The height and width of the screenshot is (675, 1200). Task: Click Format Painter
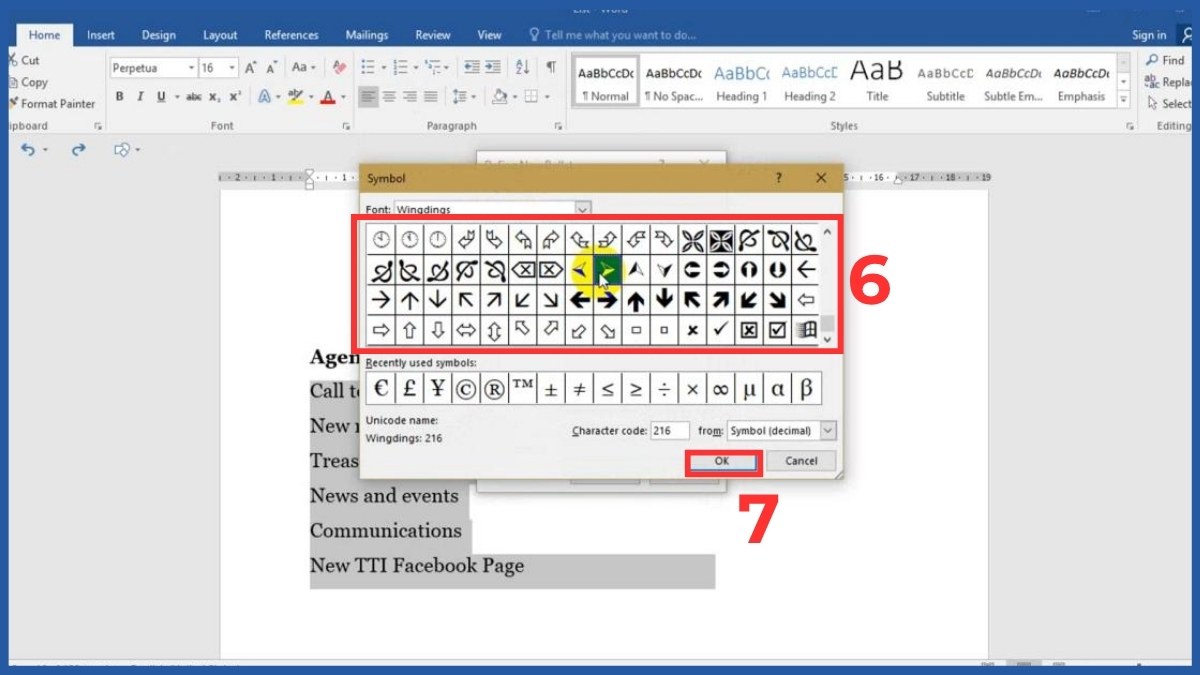51,104
